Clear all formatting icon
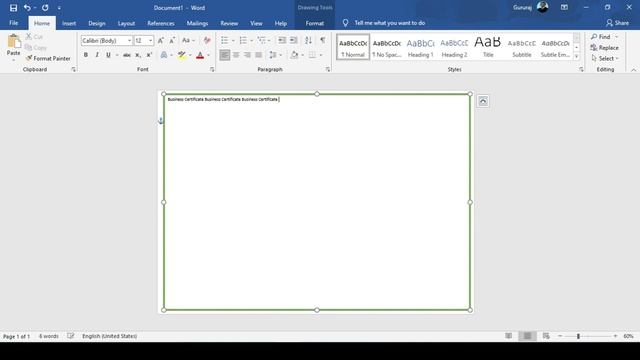Screen dimensions: 640x360 click(x=207, y=40)
